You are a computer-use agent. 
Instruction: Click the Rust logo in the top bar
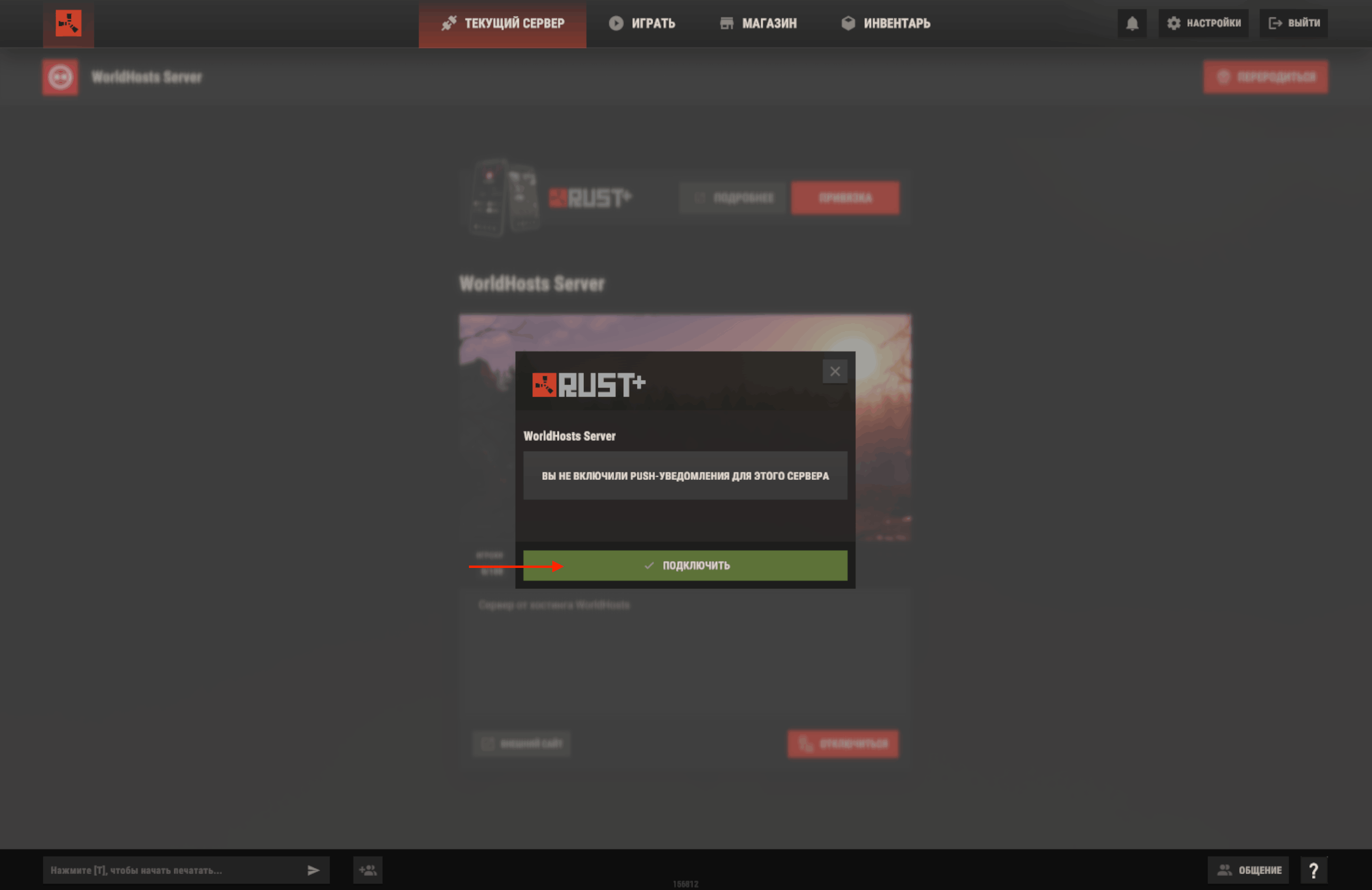[68, 23]
